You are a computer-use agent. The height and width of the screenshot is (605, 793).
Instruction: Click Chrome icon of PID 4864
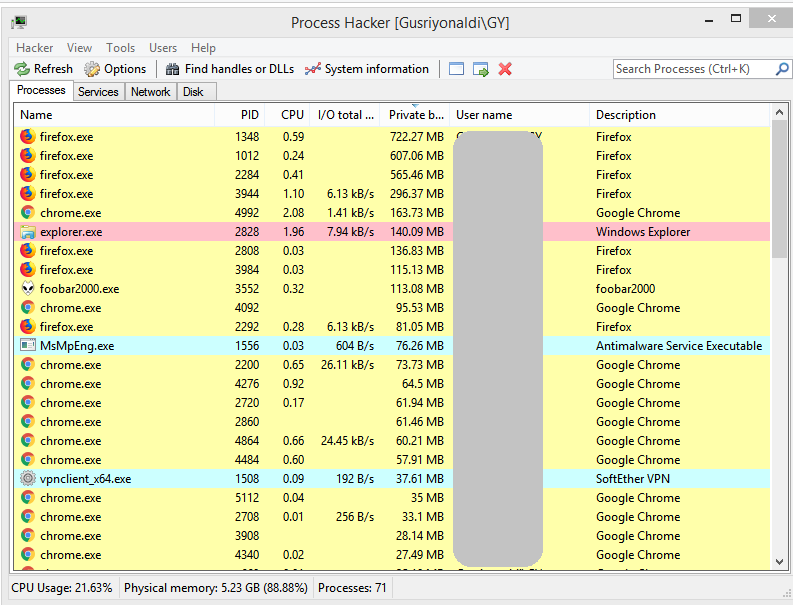click(27, 441)
